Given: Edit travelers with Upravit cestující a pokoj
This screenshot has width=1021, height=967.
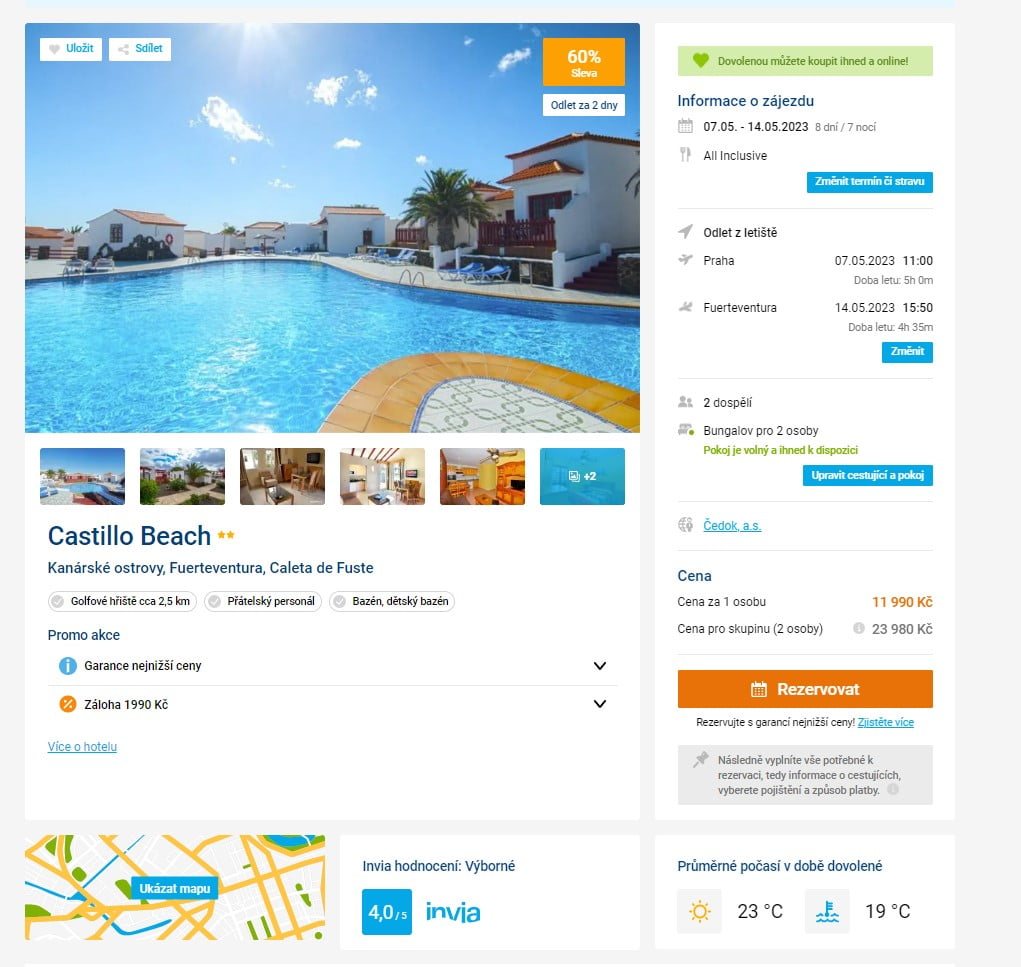Looking at the screenshot, I should pos(867,475).
